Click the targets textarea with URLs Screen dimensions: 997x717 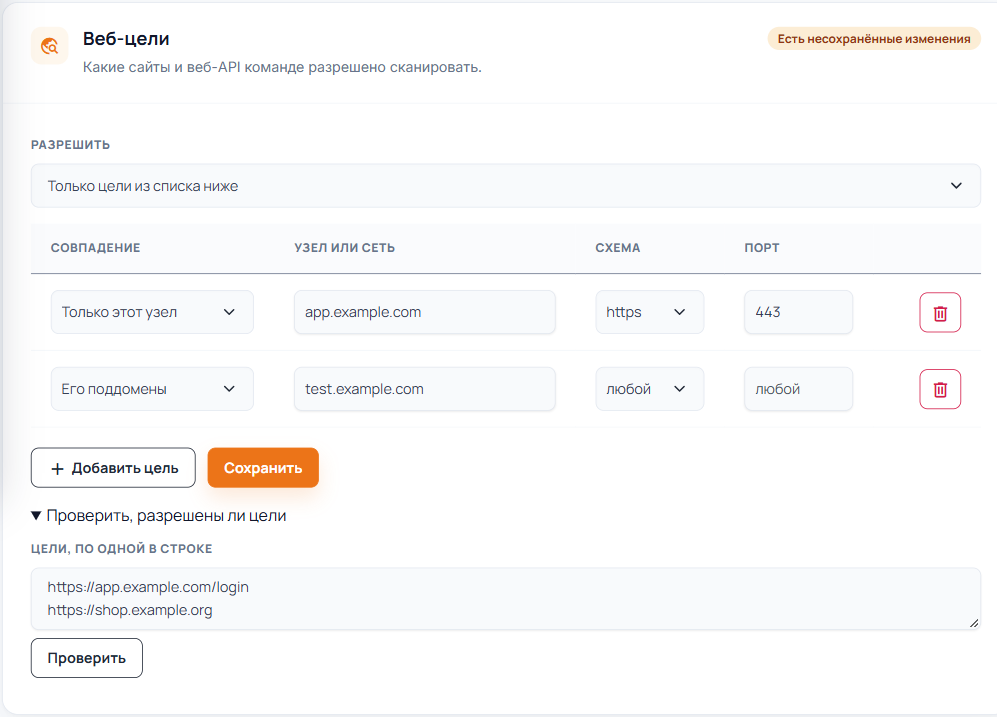(x=505, y=599)
